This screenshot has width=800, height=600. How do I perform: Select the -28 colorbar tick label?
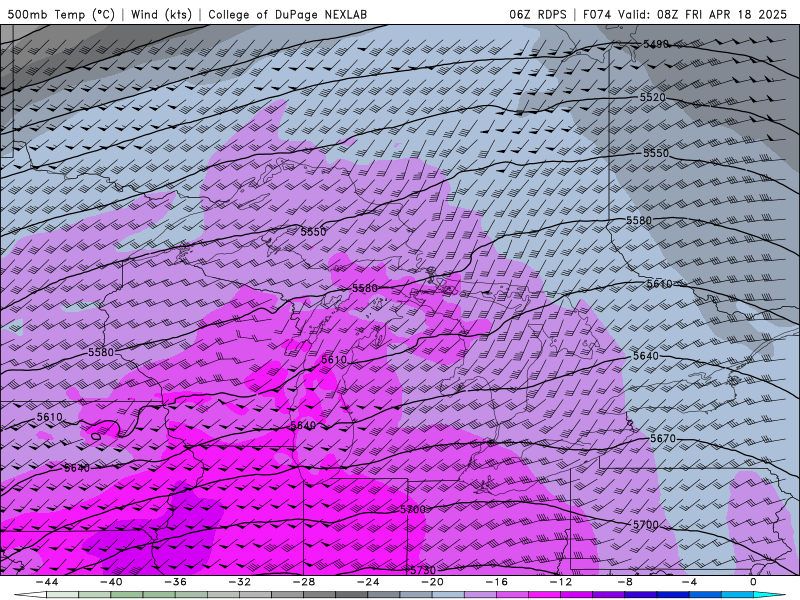click(x=304, y=582)
